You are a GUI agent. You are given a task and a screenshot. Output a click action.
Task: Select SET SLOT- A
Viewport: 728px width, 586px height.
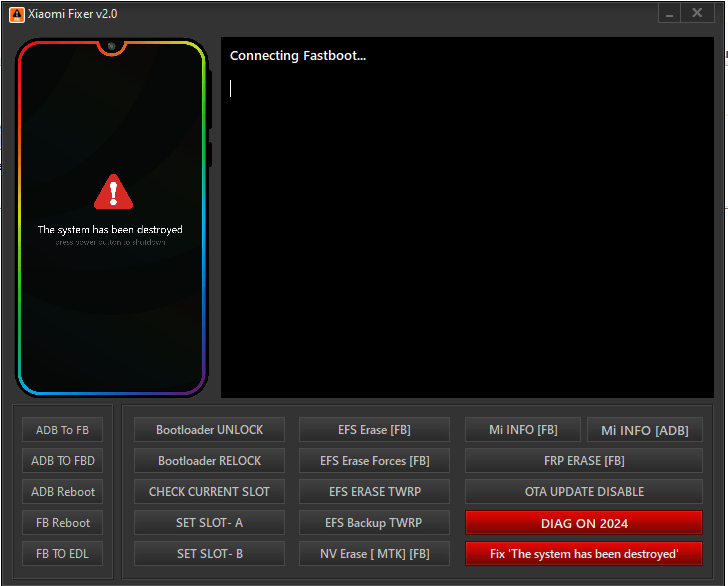pyautogui.click(x=209, y=523)
